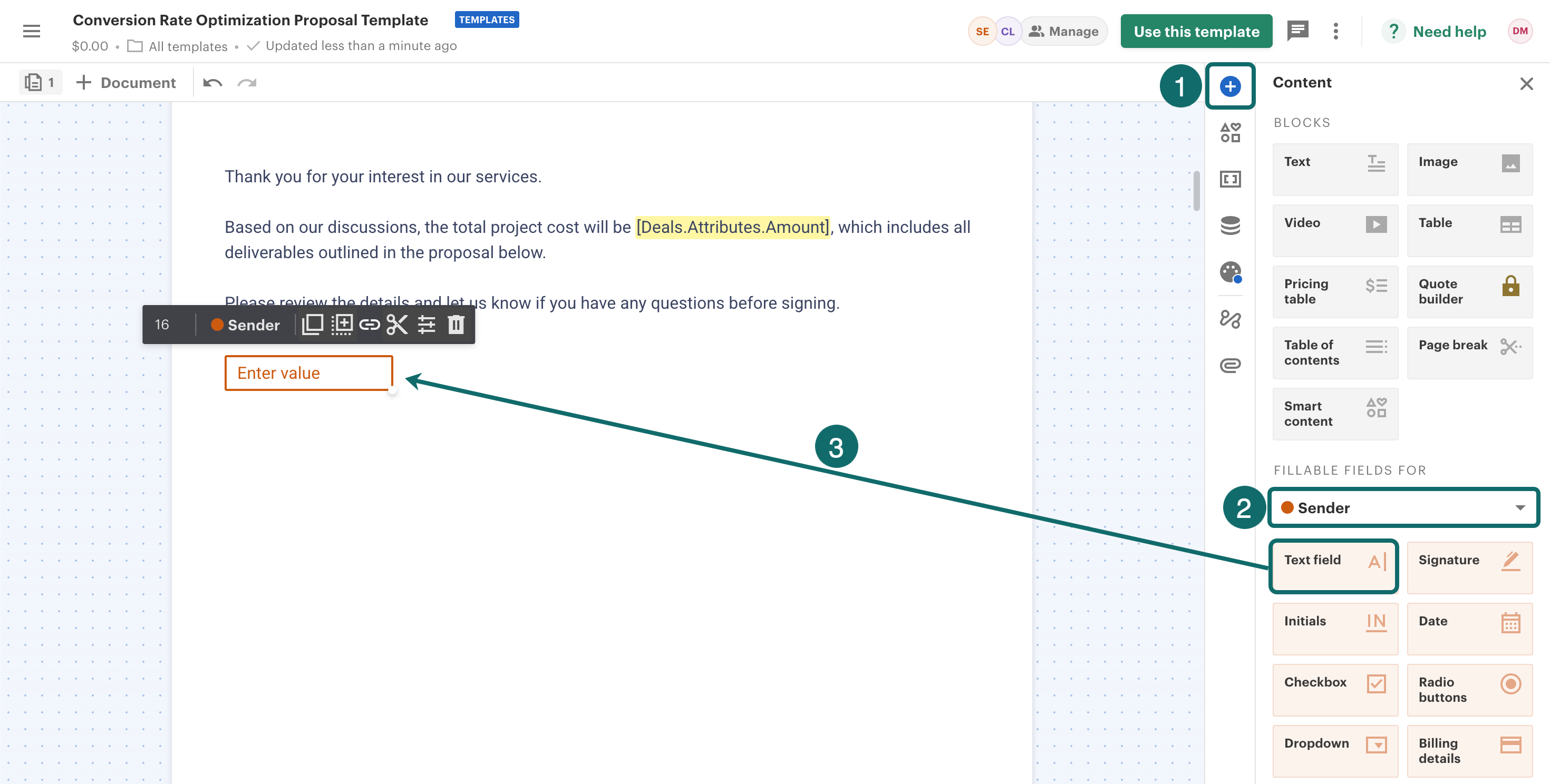
Task: Choose the Dropdown fillable field block
Action: (1334, 750)
